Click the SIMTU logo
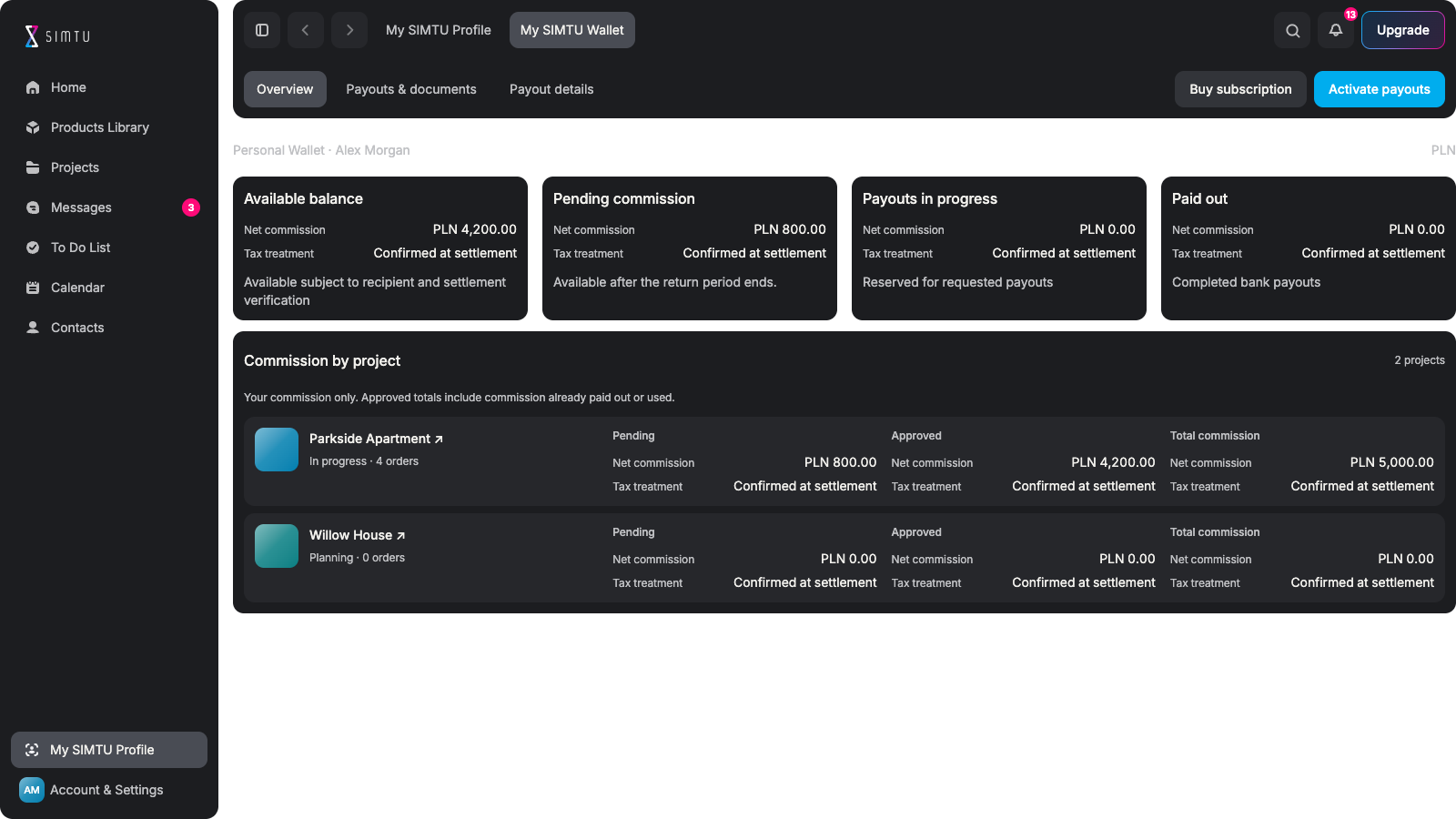This screenshot has width=1456, height=819. [x=57, y=36]
